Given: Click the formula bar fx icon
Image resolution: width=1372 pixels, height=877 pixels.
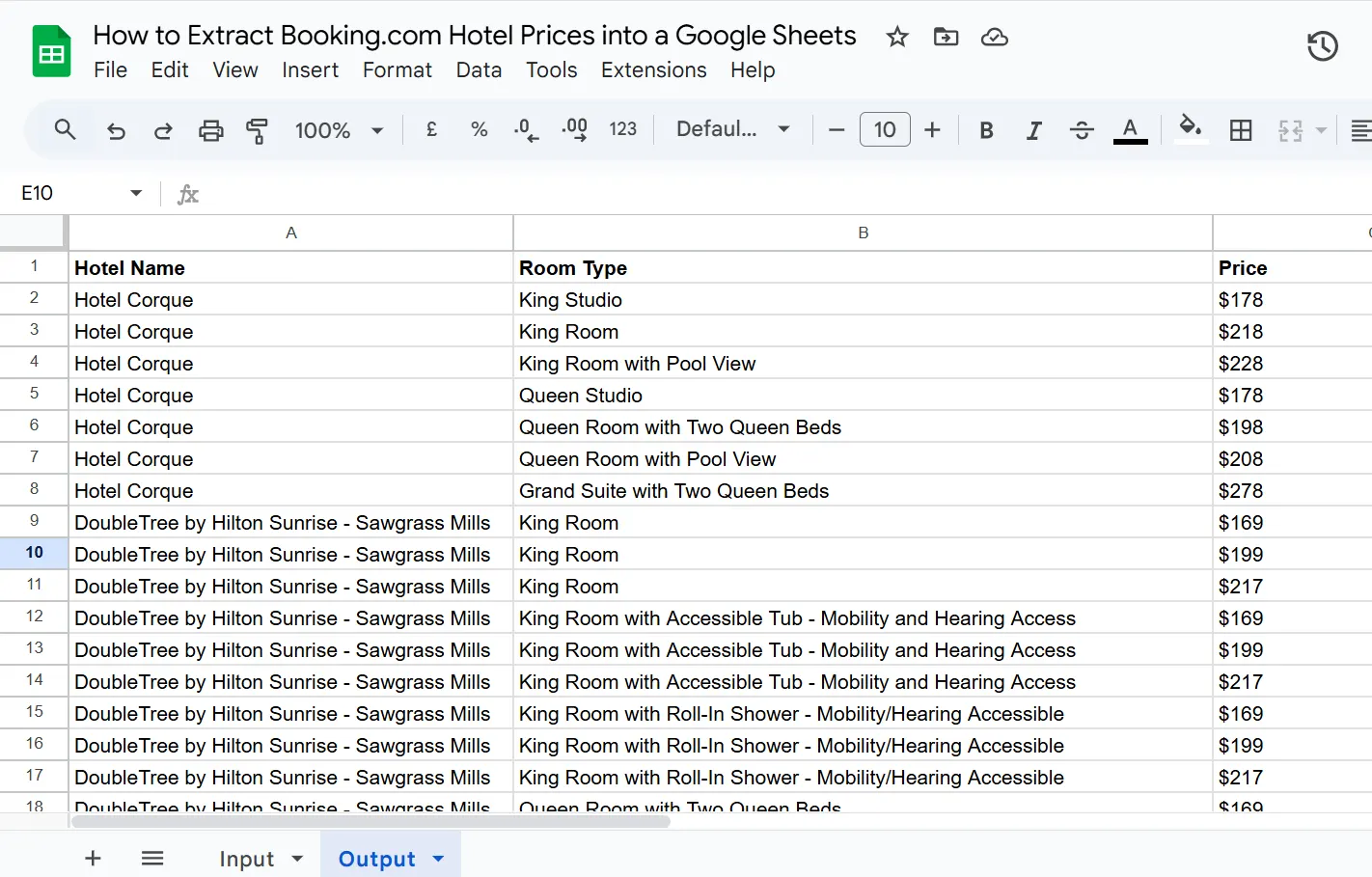Looking at the screenshot, I should (x=188, y=194).
